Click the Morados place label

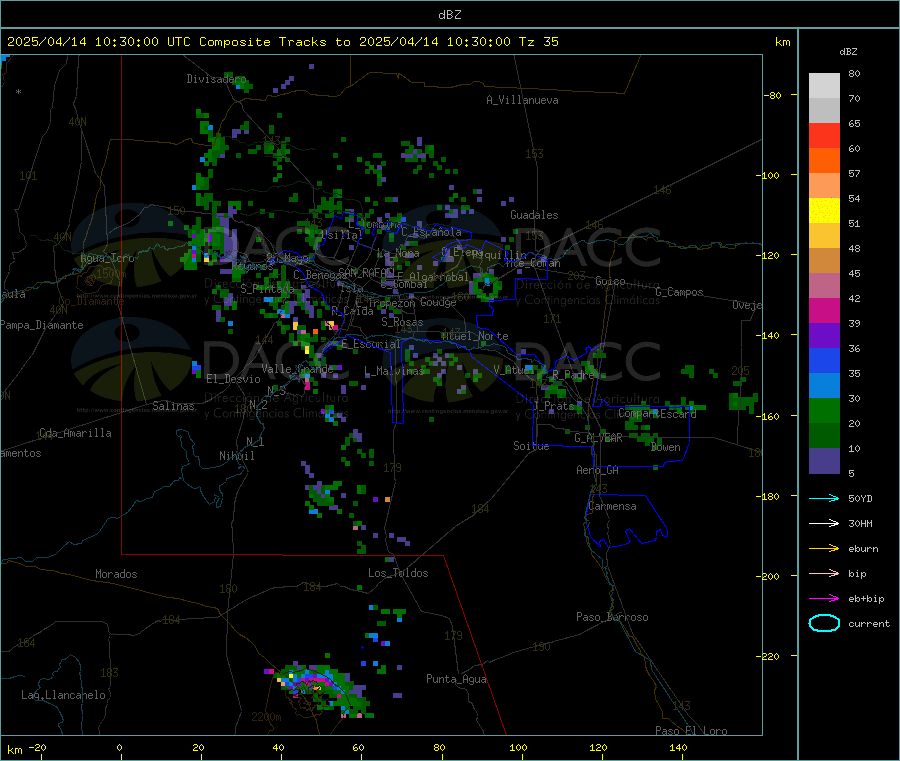coord(116,574)
